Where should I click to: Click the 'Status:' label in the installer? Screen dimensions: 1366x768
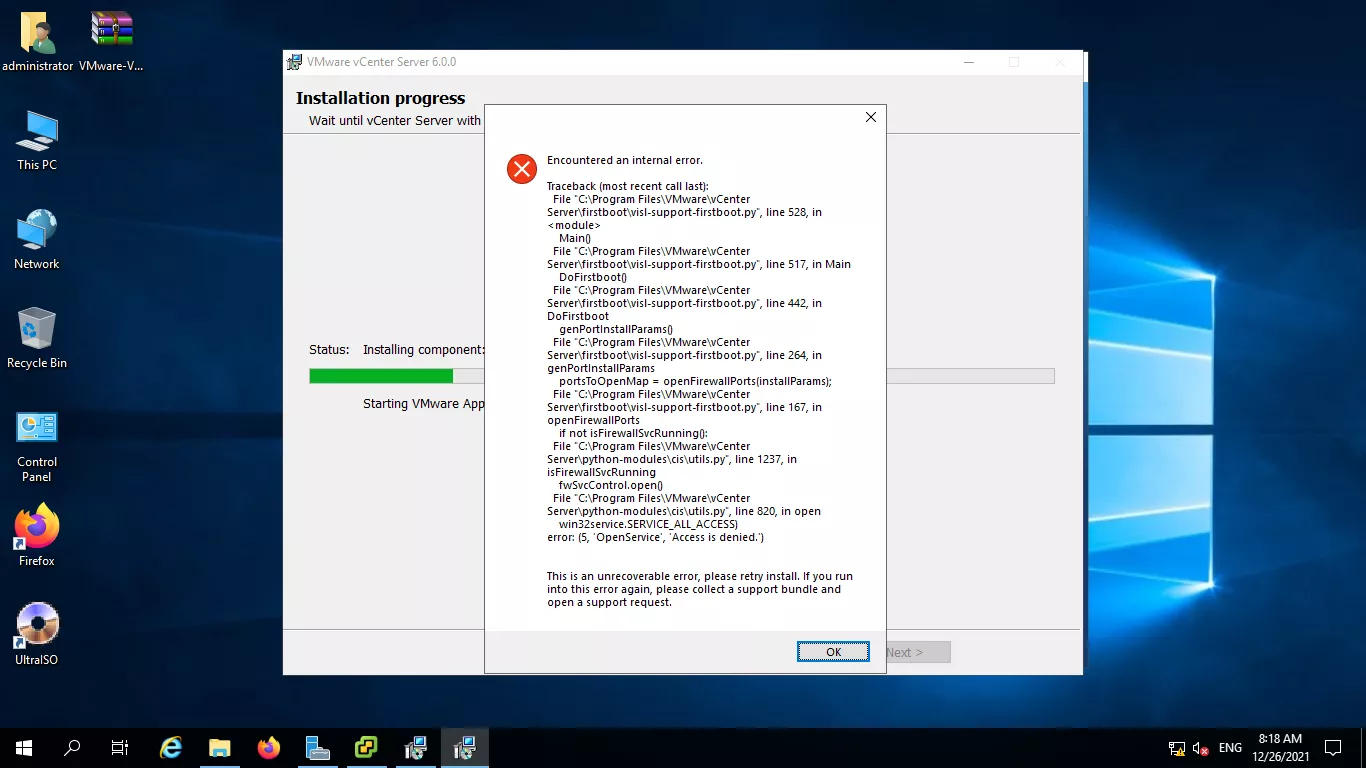pyautogui.click(x=329, y=350)
